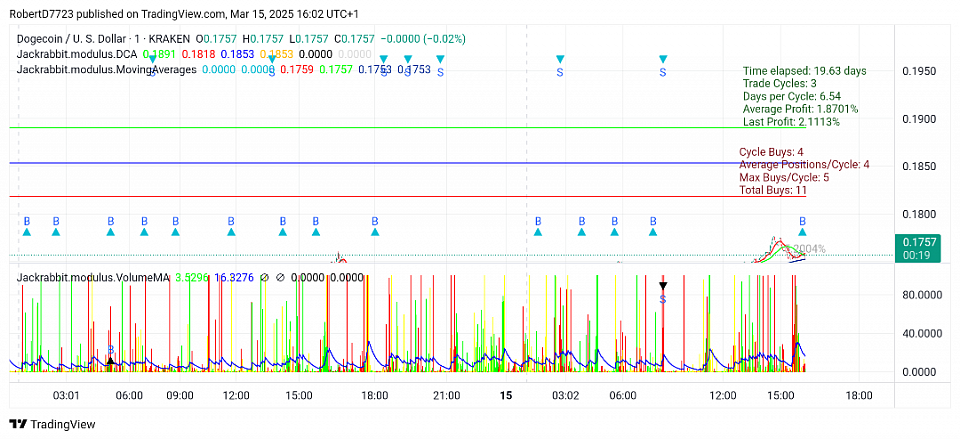Click the Days per Cycle: 6.54 statistic
The width and height of the screenshot is (960, 439).
point(793,96)
